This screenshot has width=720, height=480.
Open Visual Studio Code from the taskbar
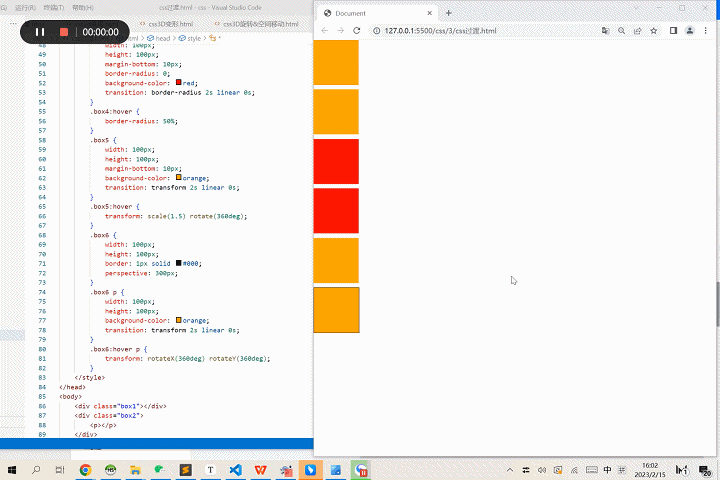[236, 470]
